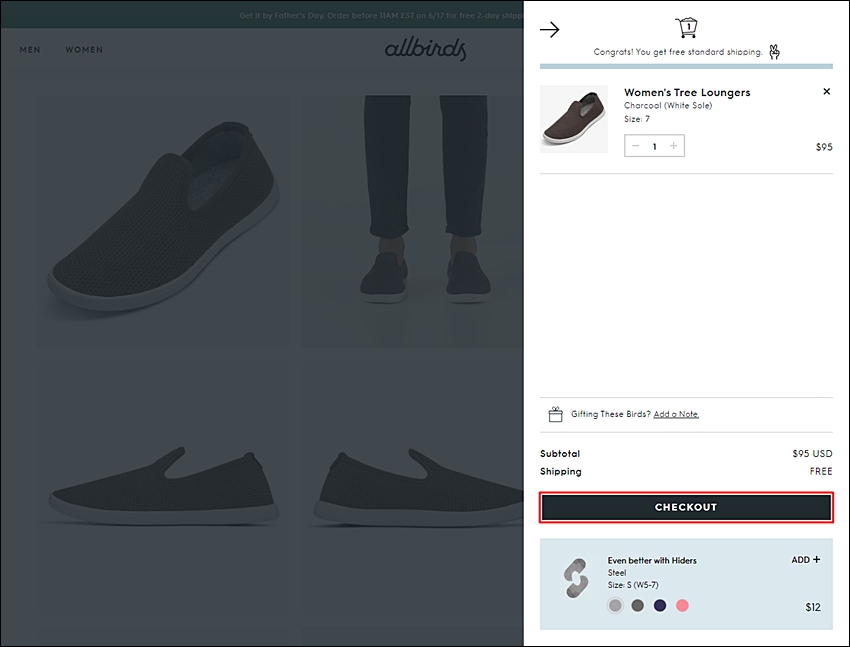Open the Add a Note link

[x=676, y=414]
